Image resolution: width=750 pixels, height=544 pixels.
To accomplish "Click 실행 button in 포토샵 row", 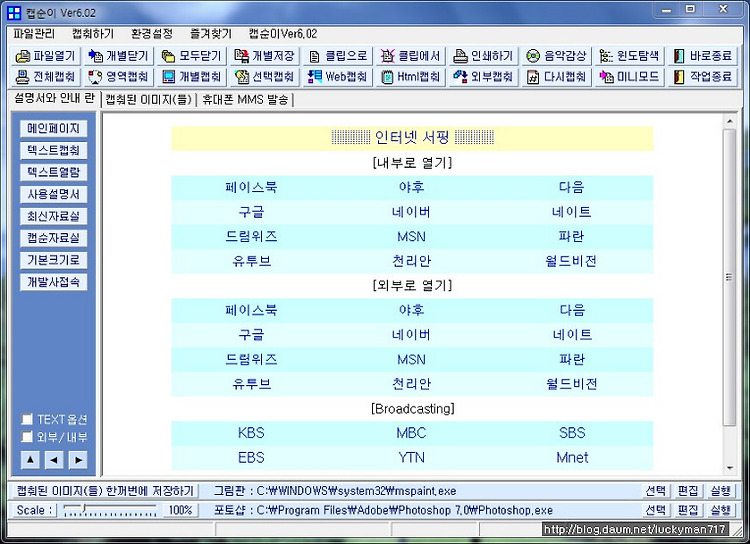I will (x=720, y=510).
